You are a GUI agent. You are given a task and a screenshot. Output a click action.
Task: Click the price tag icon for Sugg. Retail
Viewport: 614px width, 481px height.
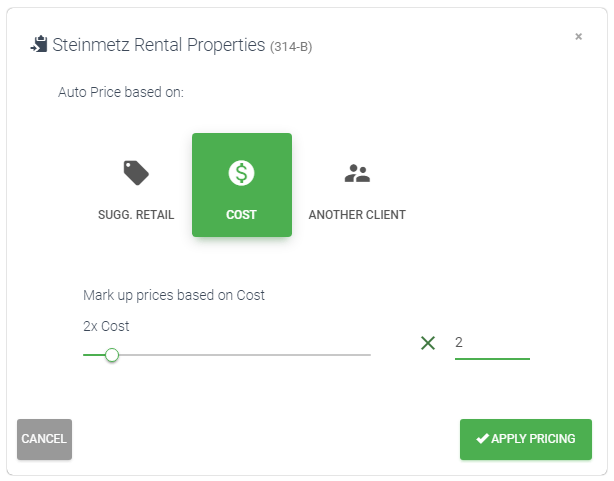click(x=136, y=172)
